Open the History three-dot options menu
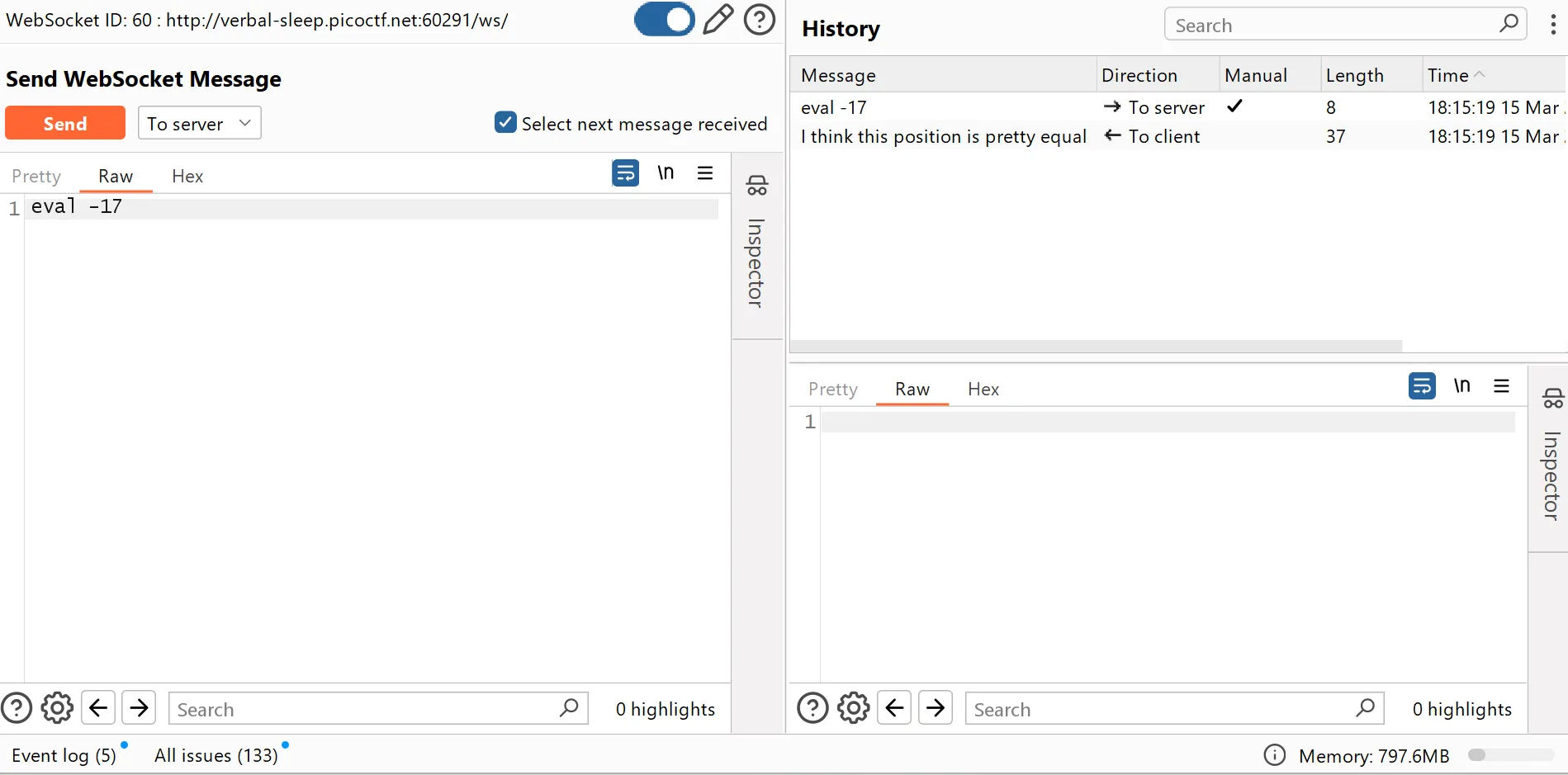Viewport: 1568px width, 775px height. [1552, 26]
